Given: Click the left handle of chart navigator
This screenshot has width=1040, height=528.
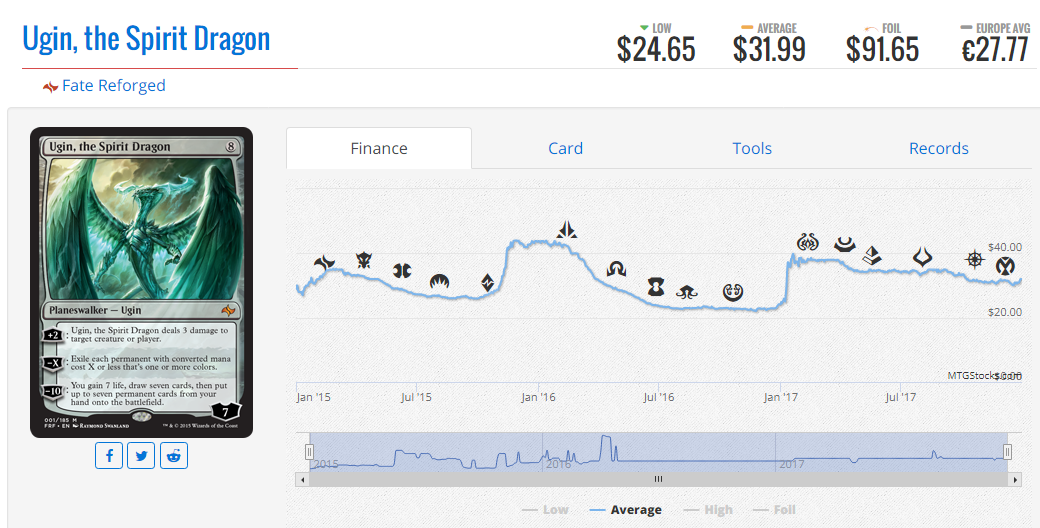Looking at the screenshot, I should (309, 452).
